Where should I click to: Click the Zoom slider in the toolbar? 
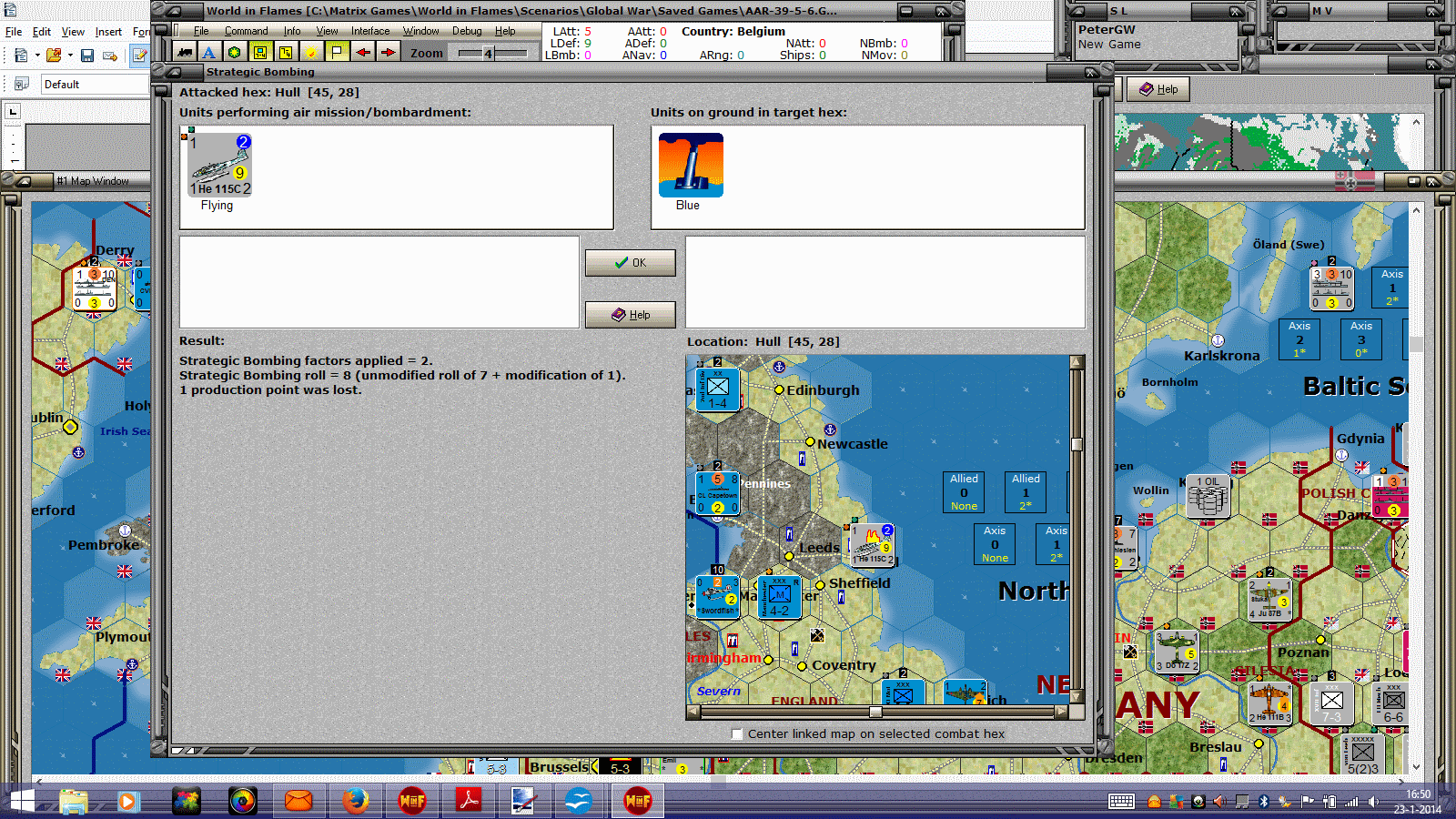tap(492, 53)
